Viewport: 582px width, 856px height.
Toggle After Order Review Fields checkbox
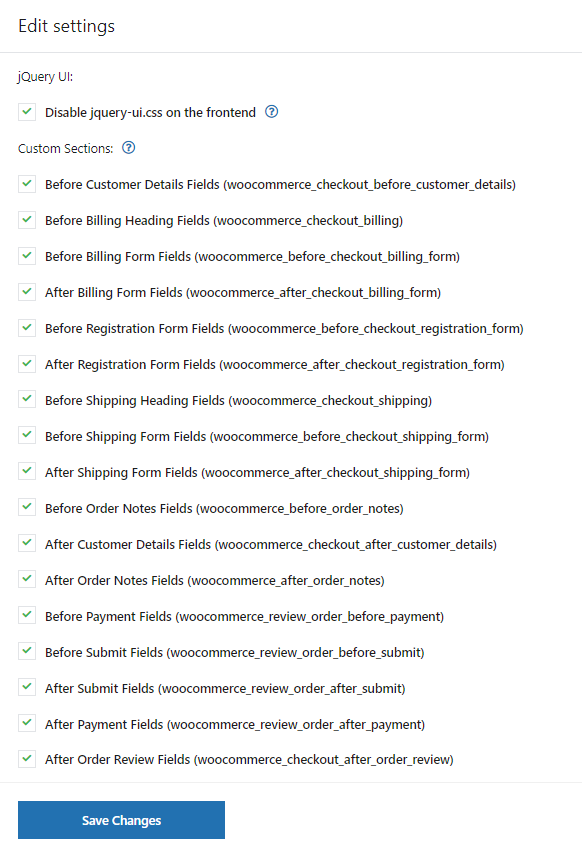point(27,759)
